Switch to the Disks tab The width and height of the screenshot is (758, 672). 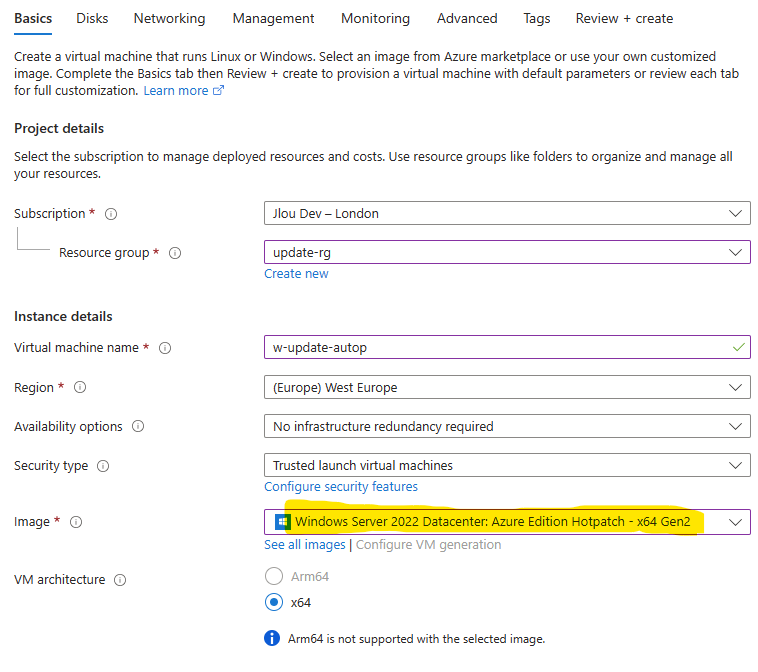[92, 18]
